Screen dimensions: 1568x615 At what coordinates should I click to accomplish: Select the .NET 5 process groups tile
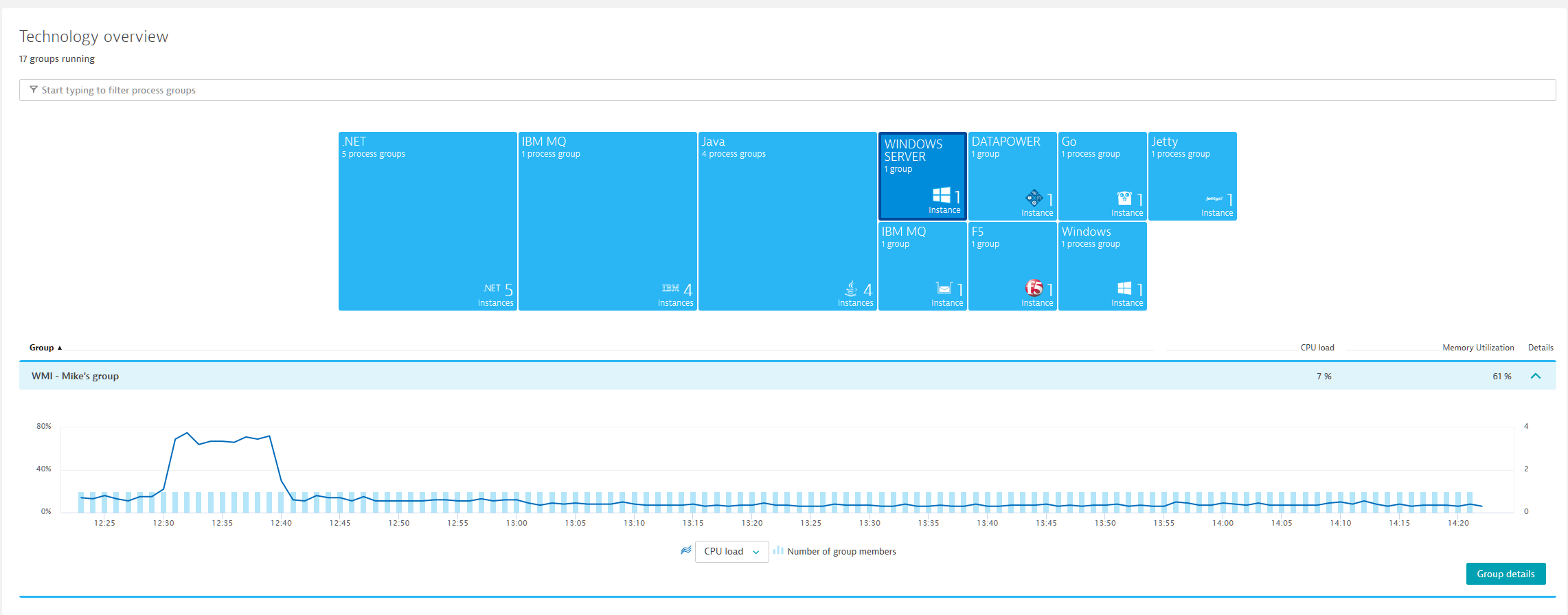[427, 221]
